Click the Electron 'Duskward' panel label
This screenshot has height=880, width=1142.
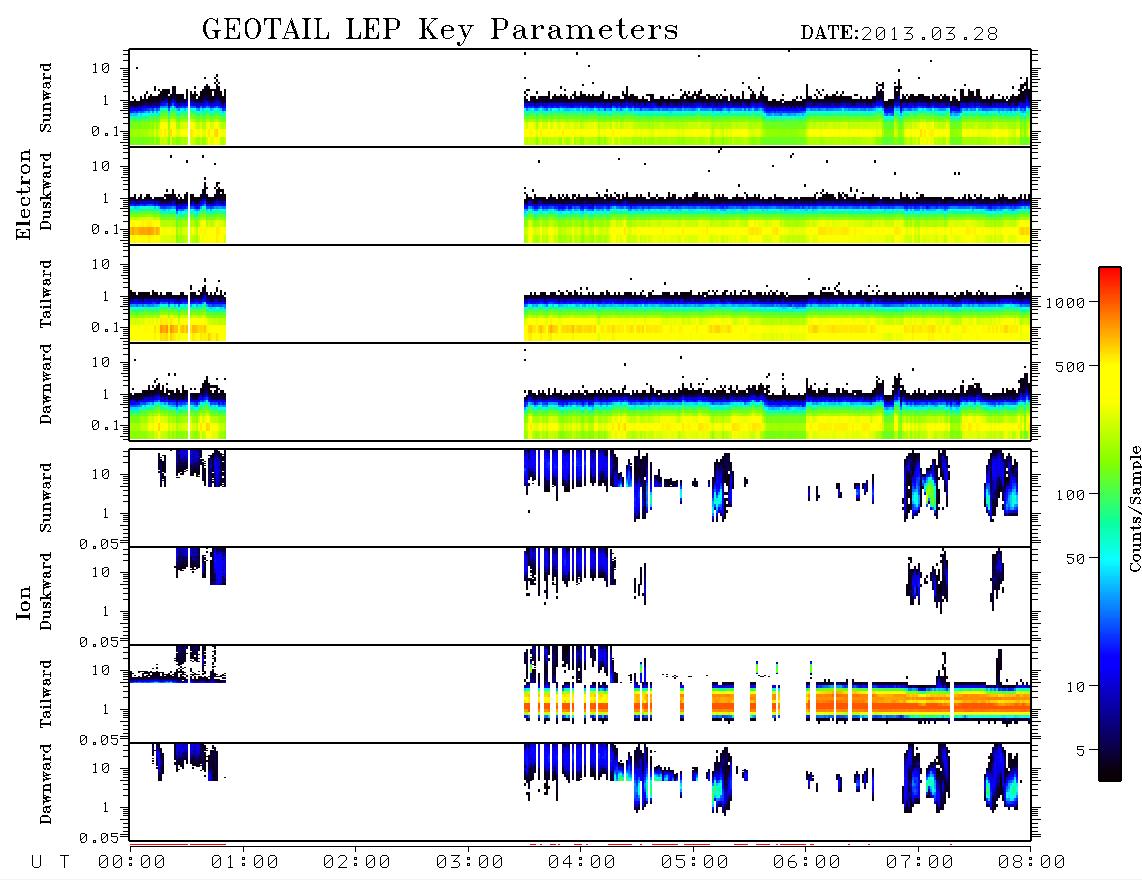point(46,192)
